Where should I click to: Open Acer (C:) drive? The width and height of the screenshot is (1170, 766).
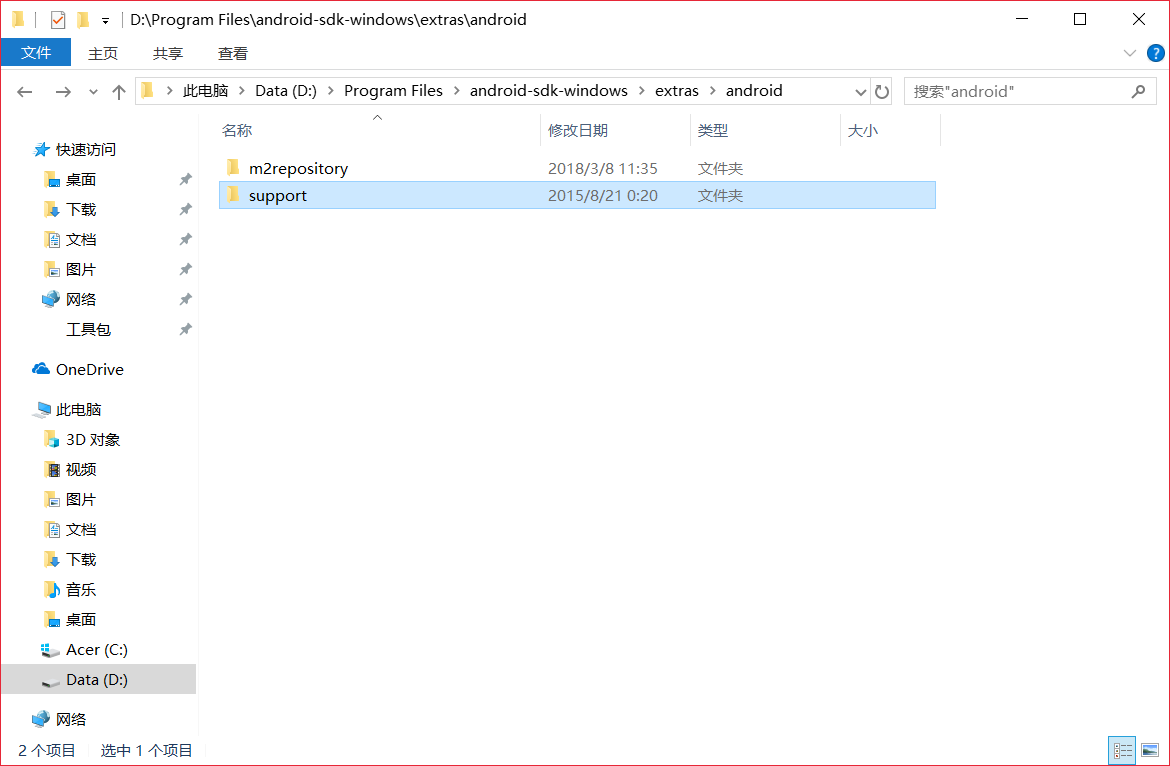pos(97,650)
